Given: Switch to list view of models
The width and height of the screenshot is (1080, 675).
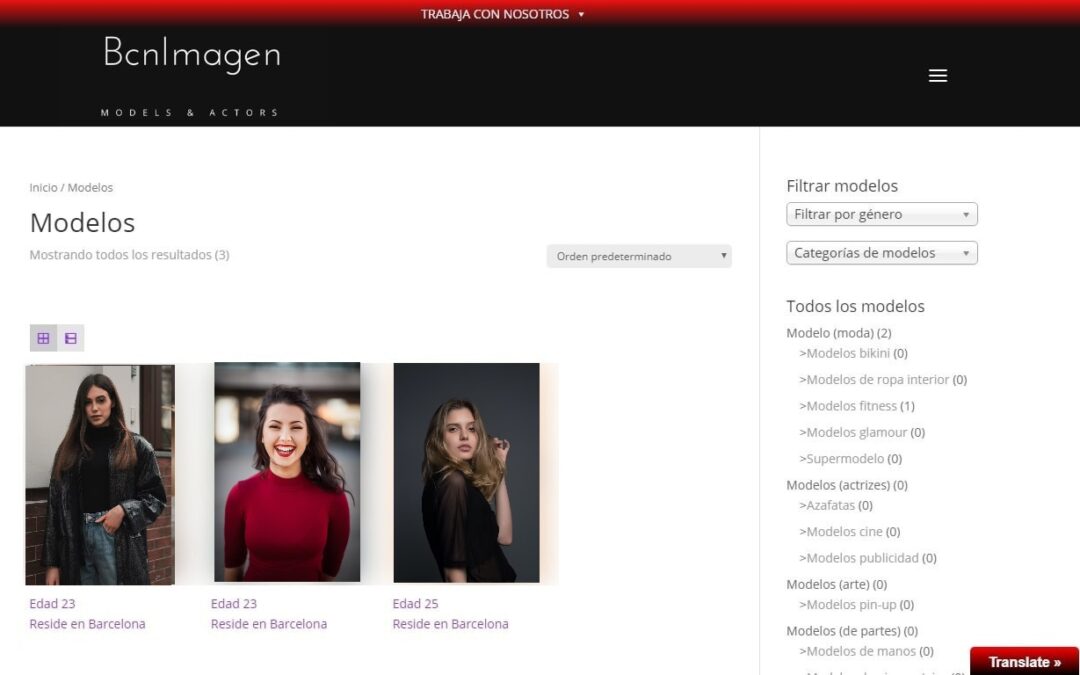Looking at the screenshot, I should coord(70,338).
